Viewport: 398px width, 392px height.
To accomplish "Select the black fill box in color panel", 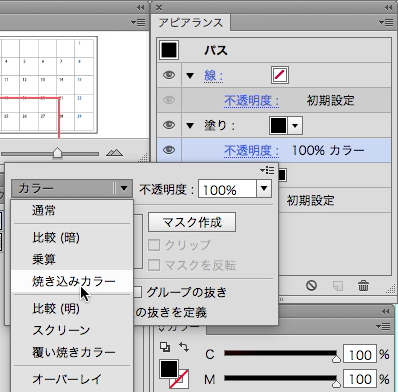I will point(169,369).
